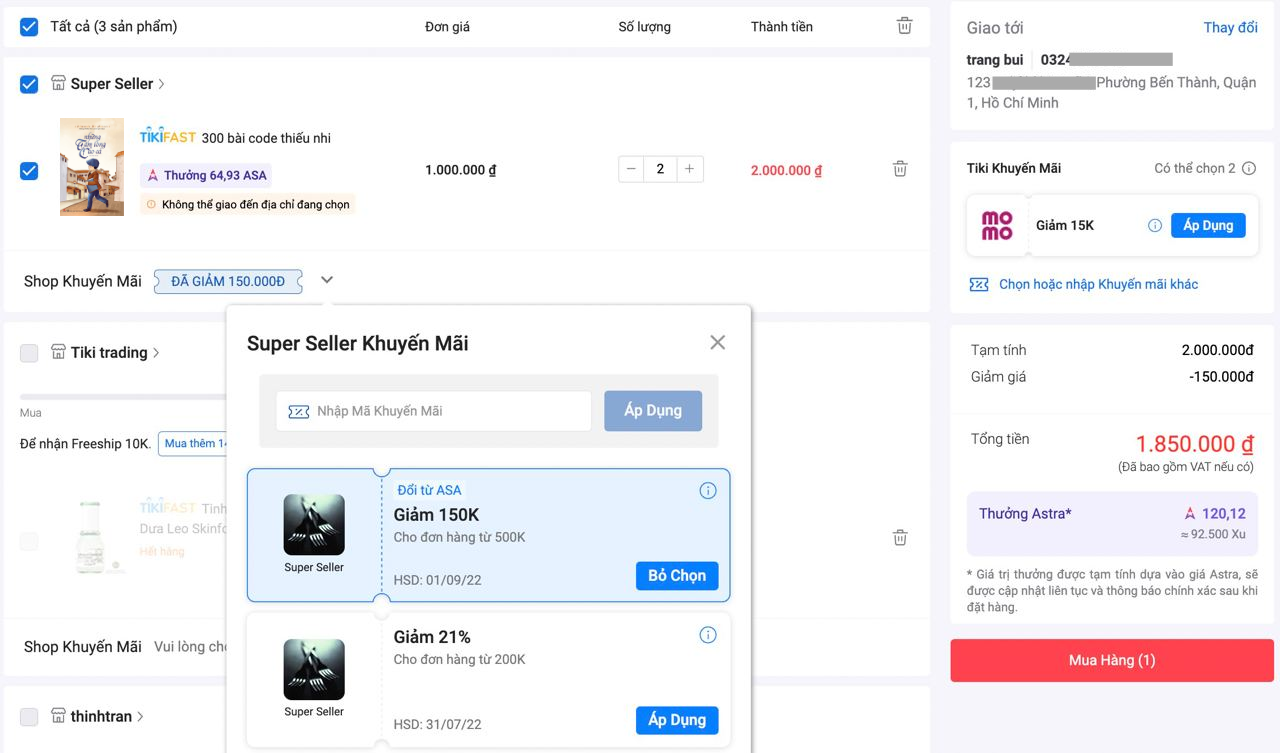Screen dimensions: 1280x753
Task: Click the Mua Hàng (1) button
Action: (x=1112, y=661)
